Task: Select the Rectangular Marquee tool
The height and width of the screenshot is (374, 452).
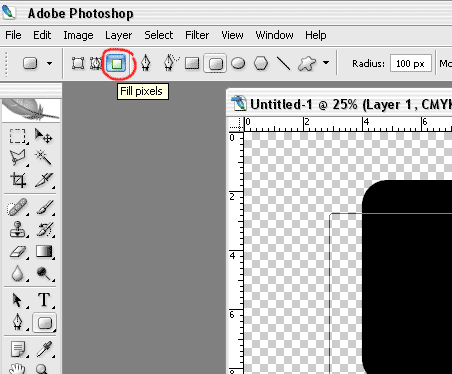Action: (x=17, y=136)
